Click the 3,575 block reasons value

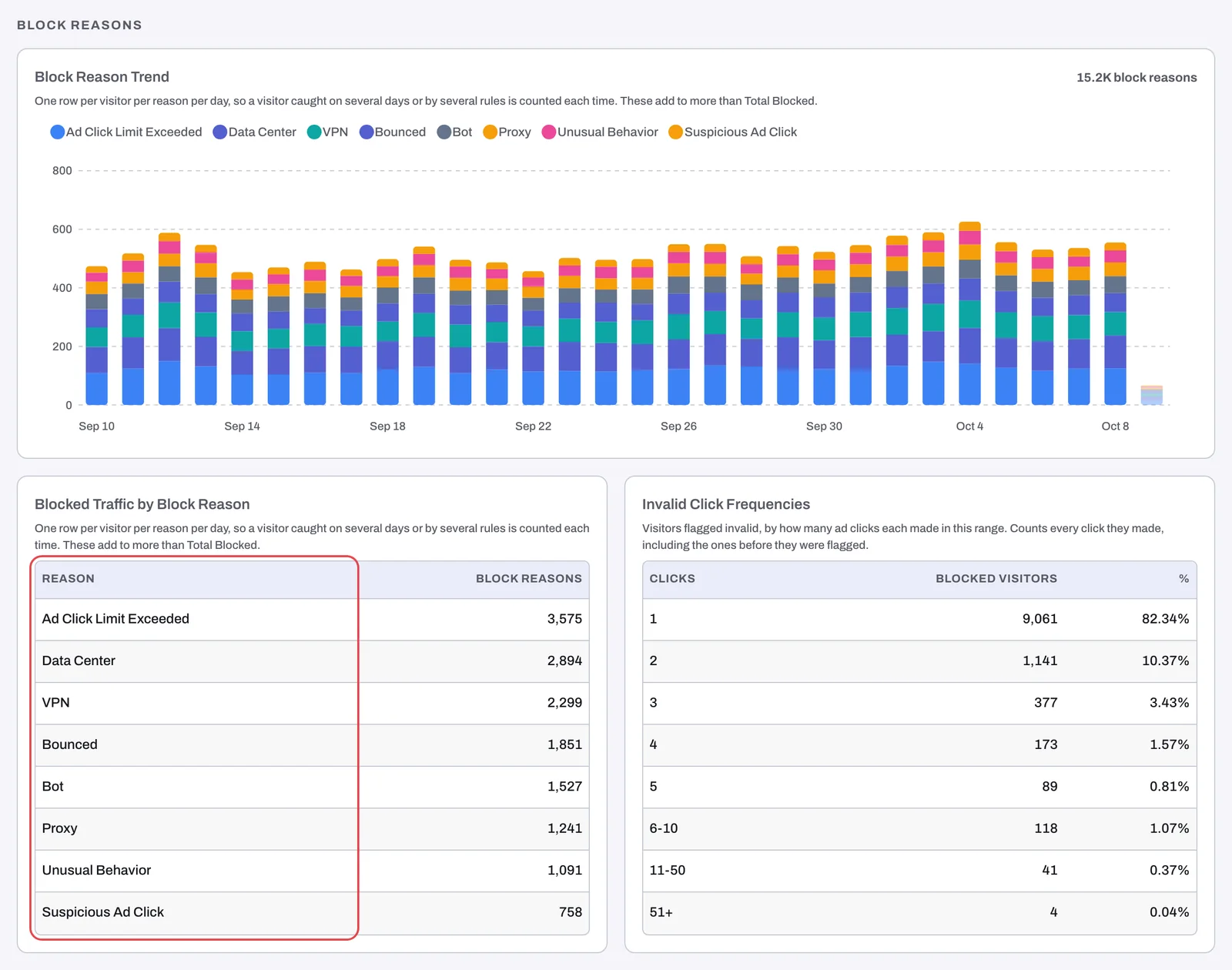[564, 619]
